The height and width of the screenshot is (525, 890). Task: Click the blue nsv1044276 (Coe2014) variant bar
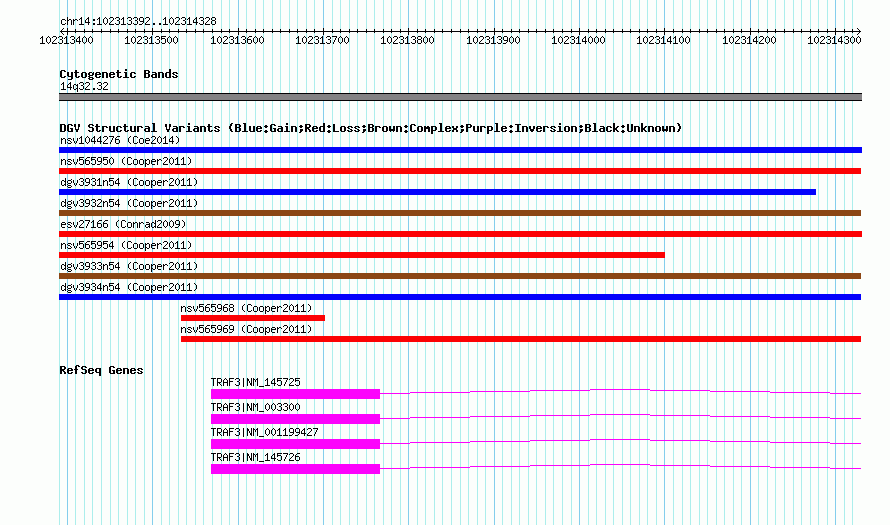click(x=460, y=150)
